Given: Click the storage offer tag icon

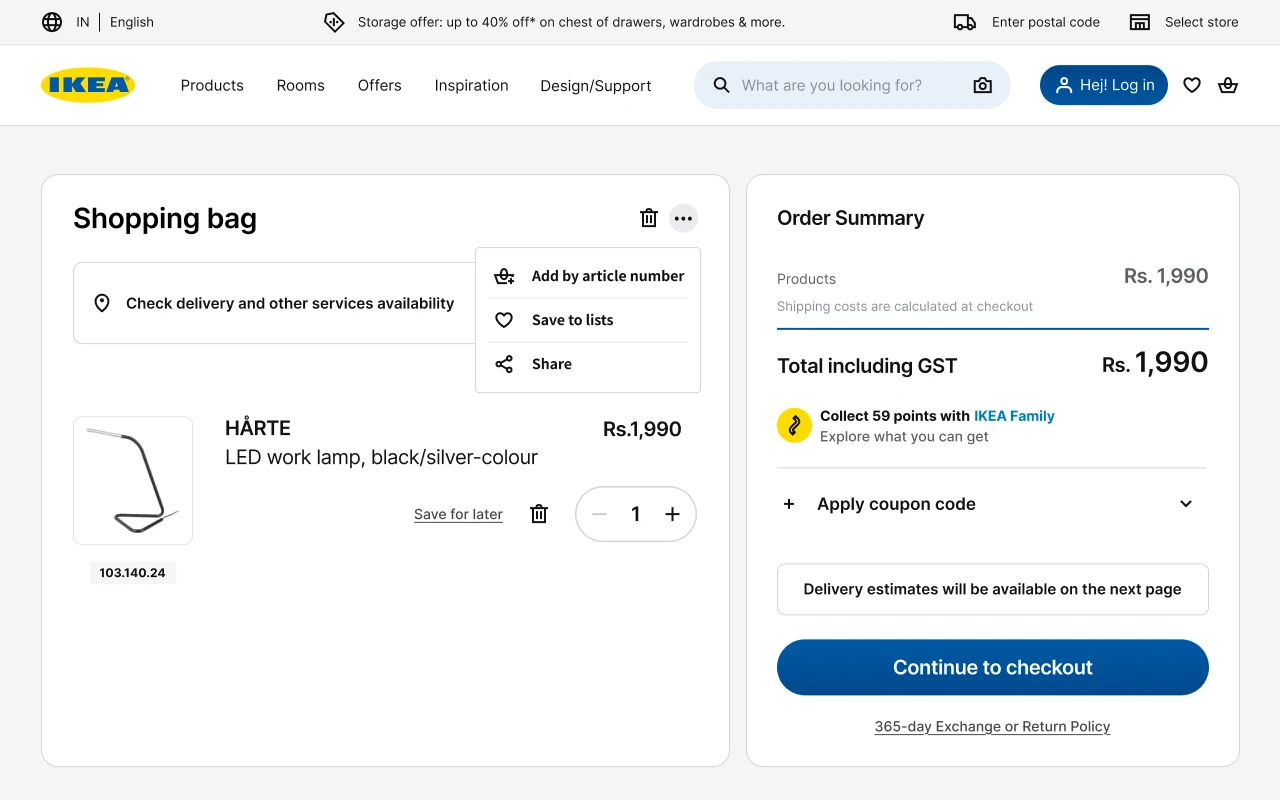Looking at the screenshot, I should [x=334, y=22].
